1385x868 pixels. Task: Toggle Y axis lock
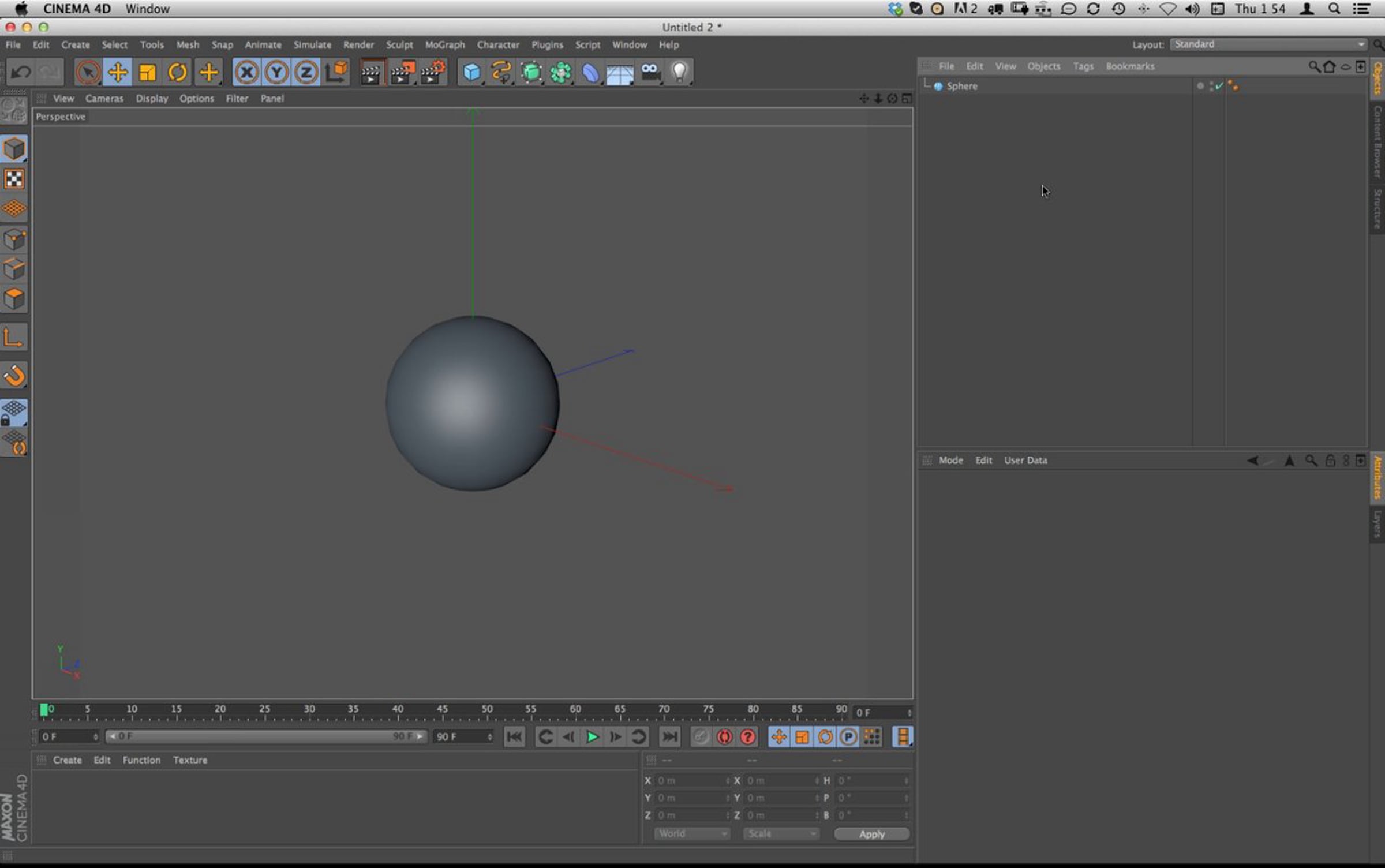(276, 72)
